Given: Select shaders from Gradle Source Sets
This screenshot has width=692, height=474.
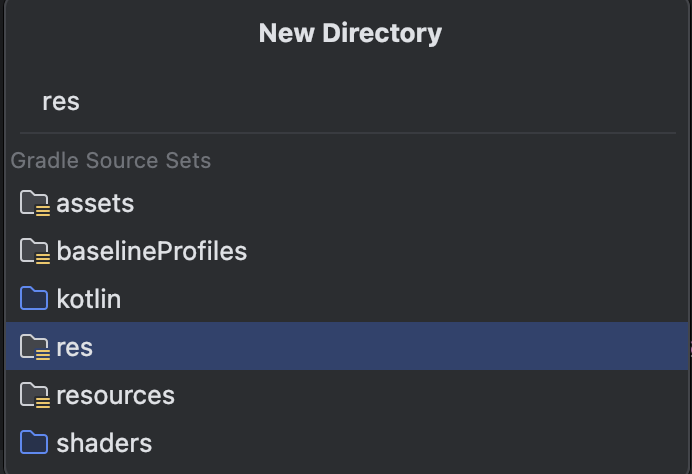Looking at the screenshot, I should [104, 443].
